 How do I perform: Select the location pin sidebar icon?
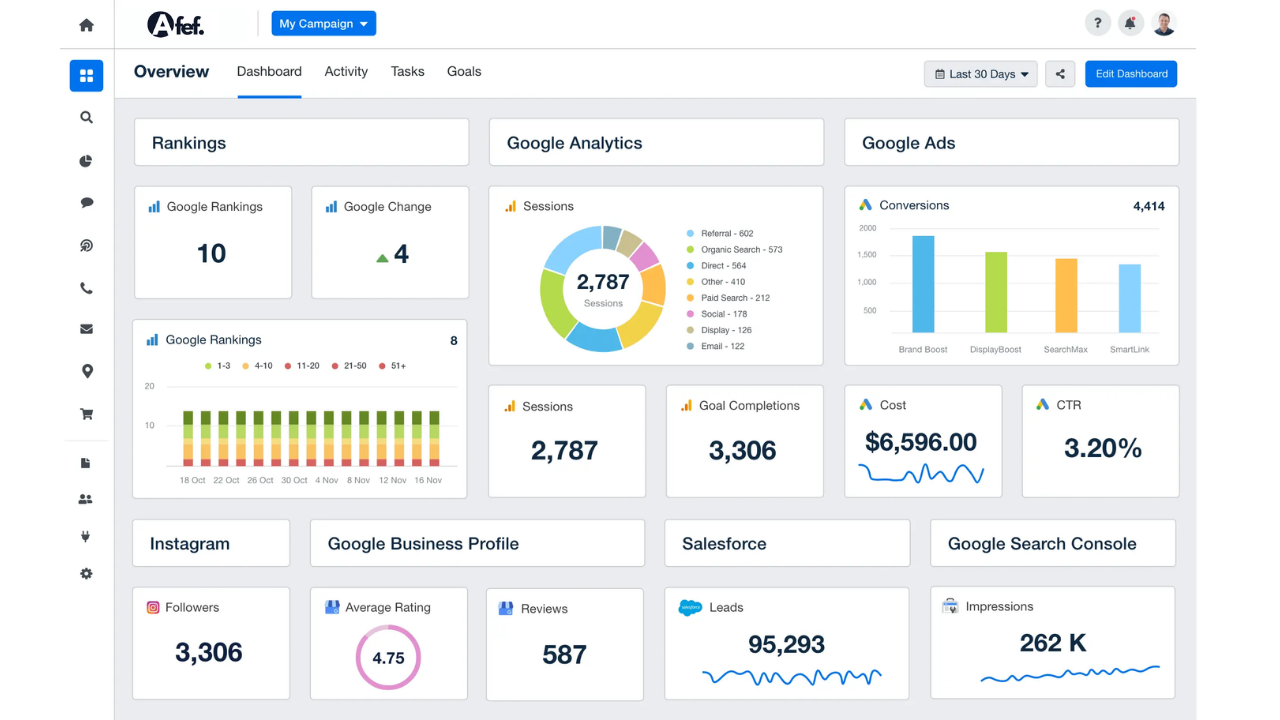pos(86,371)
